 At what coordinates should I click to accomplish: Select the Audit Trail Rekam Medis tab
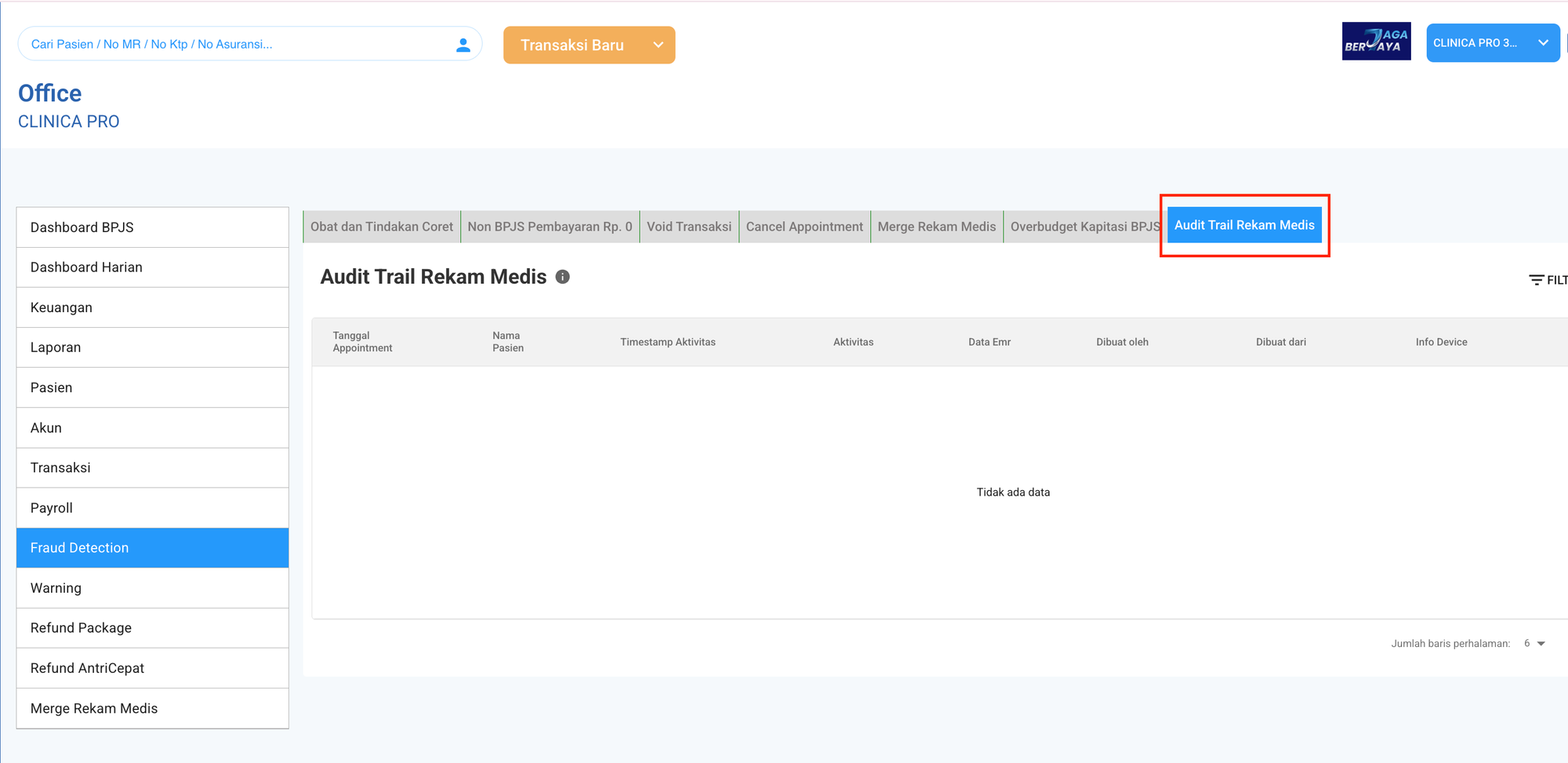click(1243, 225)
